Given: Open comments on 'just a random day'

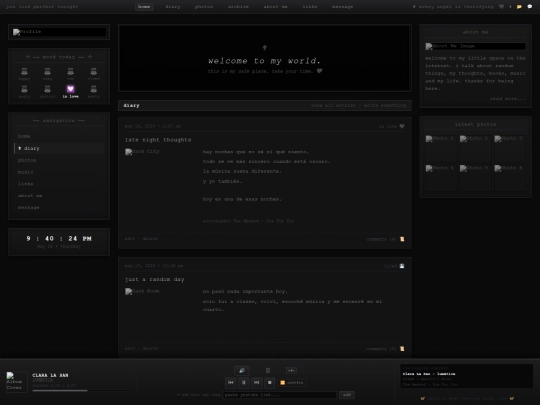Looking at the screenshot, I should click(381, 349).
